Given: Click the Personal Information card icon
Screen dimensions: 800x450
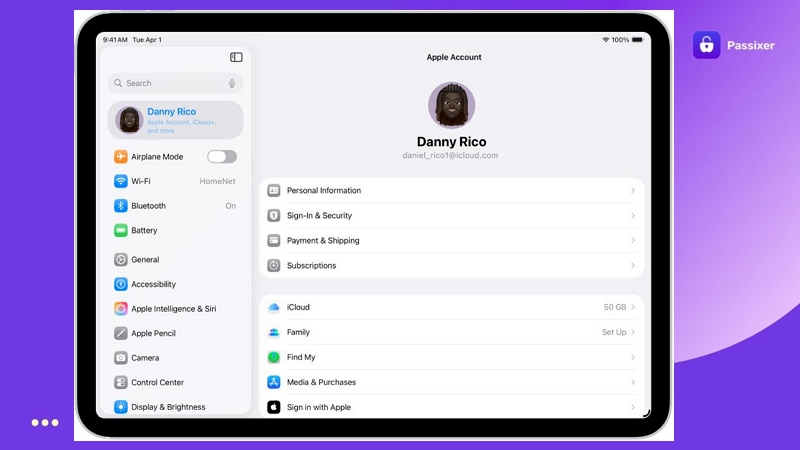Looking at the screenshot, I should [273, 190].
